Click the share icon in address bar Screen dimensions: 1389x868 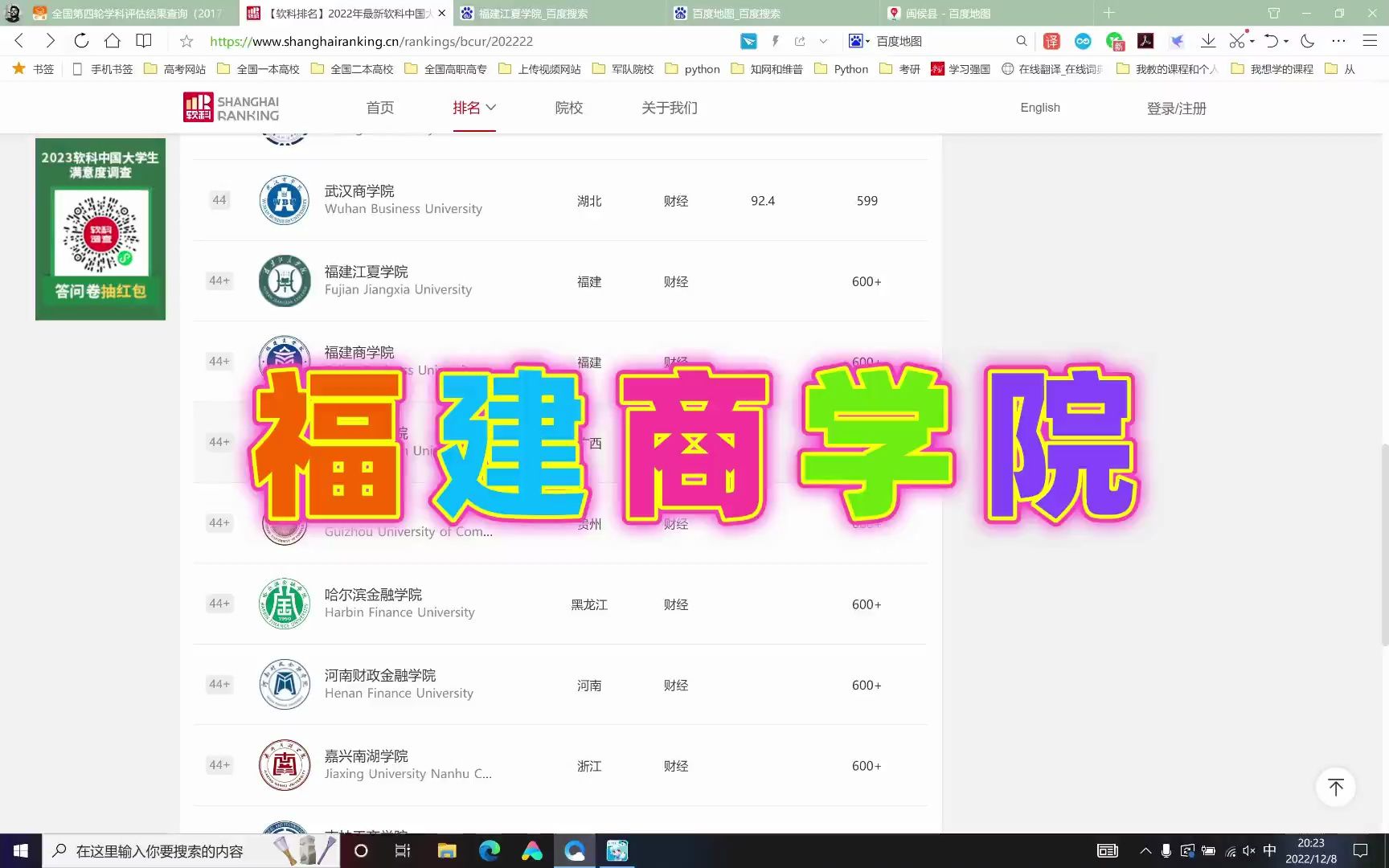click(800, 41)
